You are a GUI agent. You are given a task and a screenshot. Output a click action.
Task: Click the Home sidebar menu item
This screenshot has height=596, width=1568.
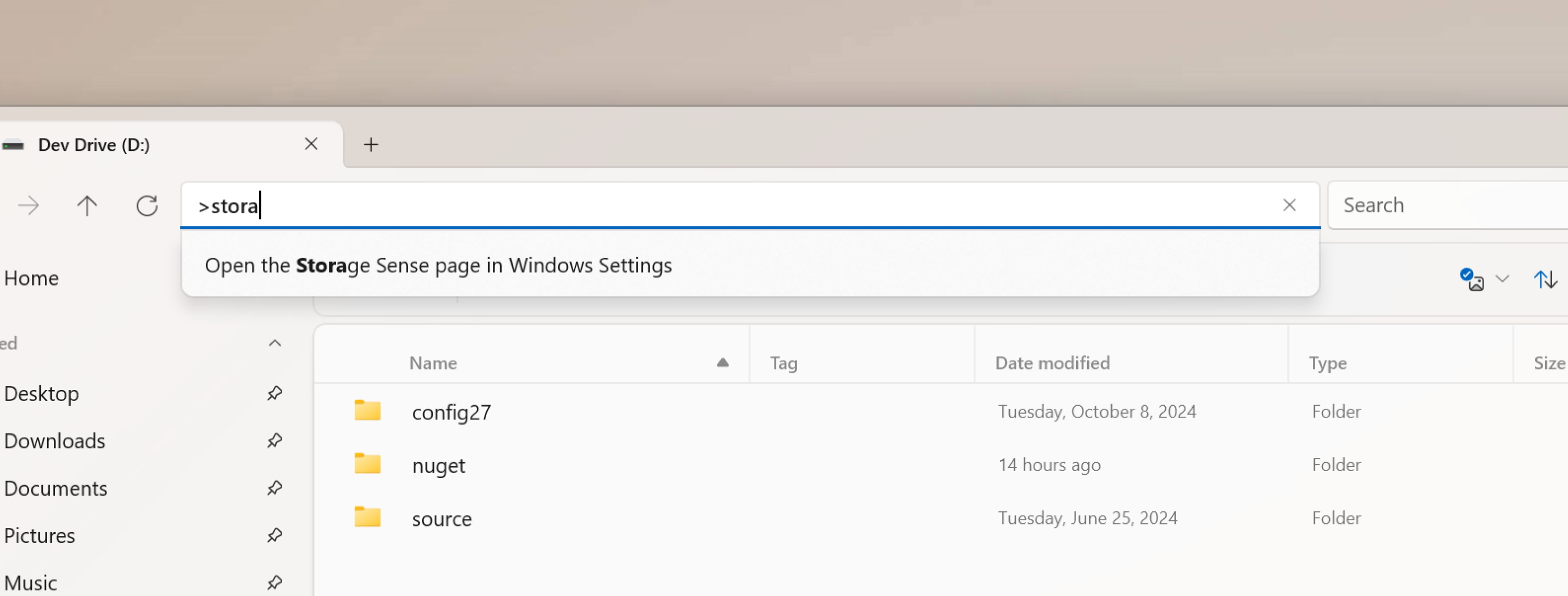(31, 278)
